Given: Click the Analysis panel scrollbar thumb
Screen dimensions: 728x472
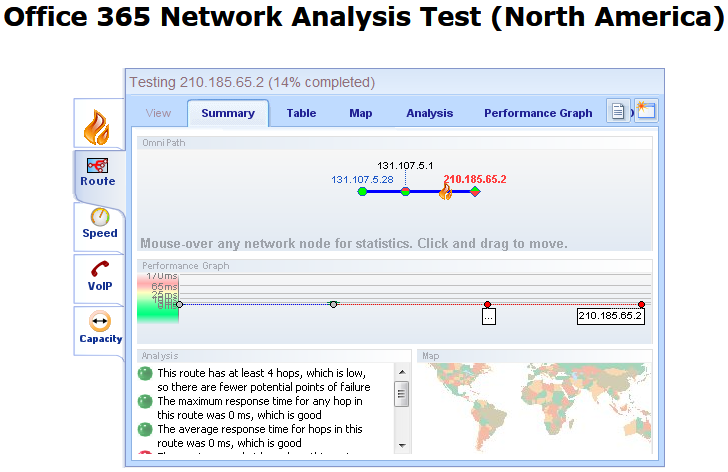Looking at the screenshot, I should coord(402,394).
